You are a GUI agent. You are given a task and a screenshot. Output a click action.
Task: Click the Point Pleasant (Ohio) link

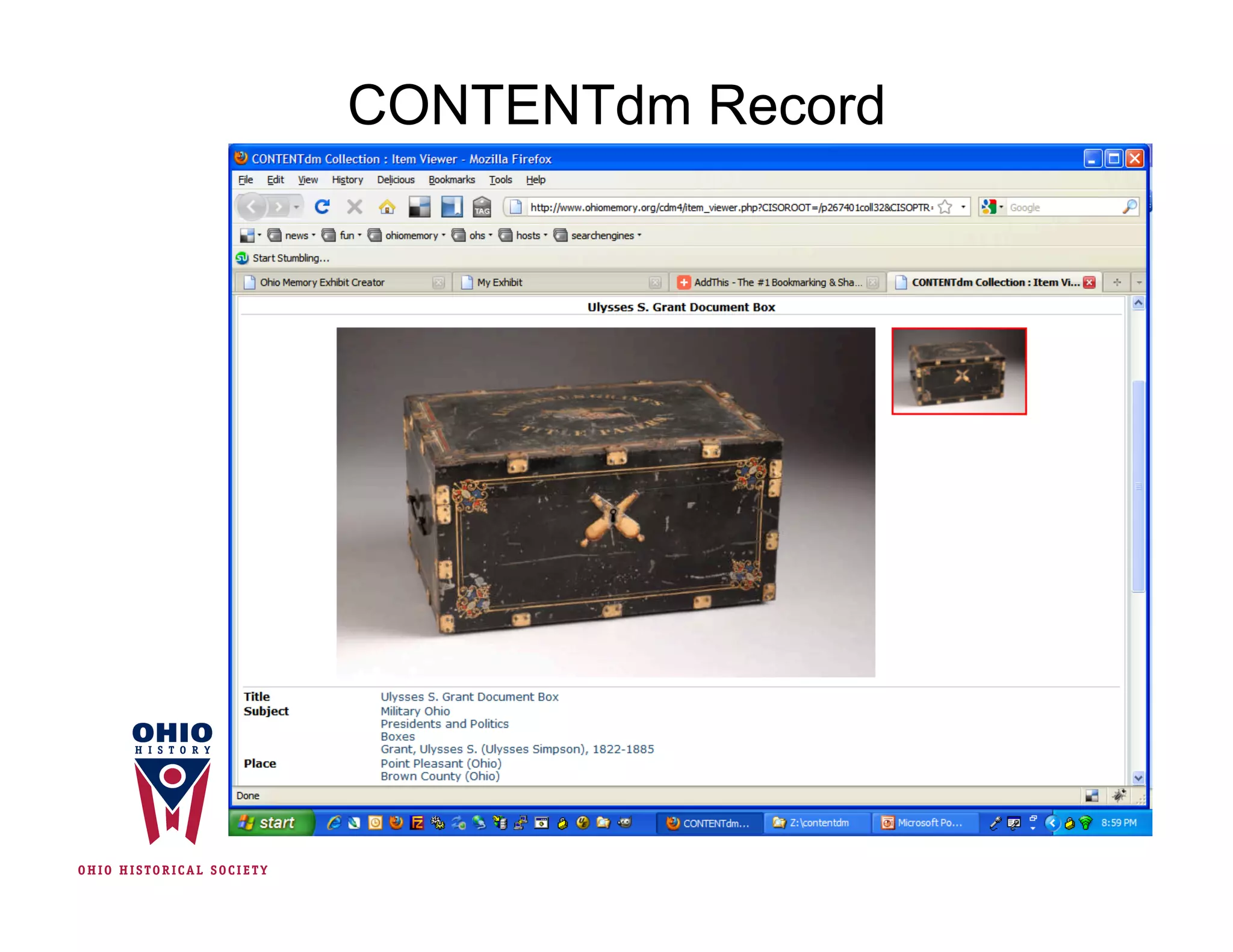441,763
